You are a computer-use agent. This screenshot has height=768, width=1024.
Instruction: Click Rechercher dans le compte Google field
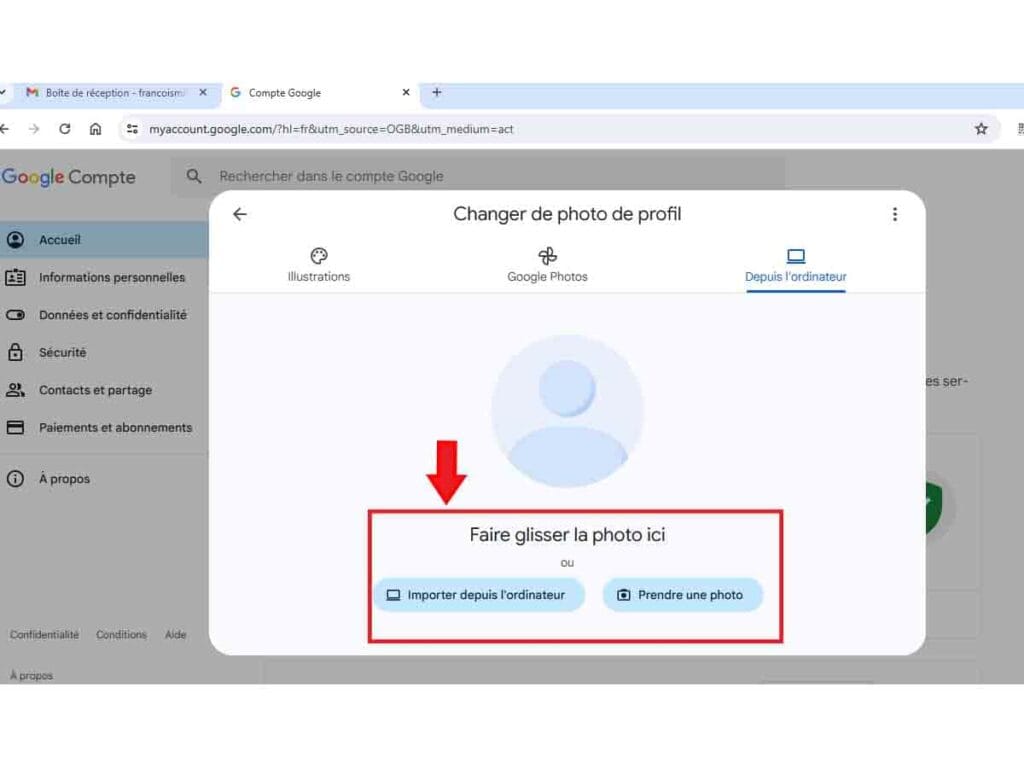click(480, 177)
